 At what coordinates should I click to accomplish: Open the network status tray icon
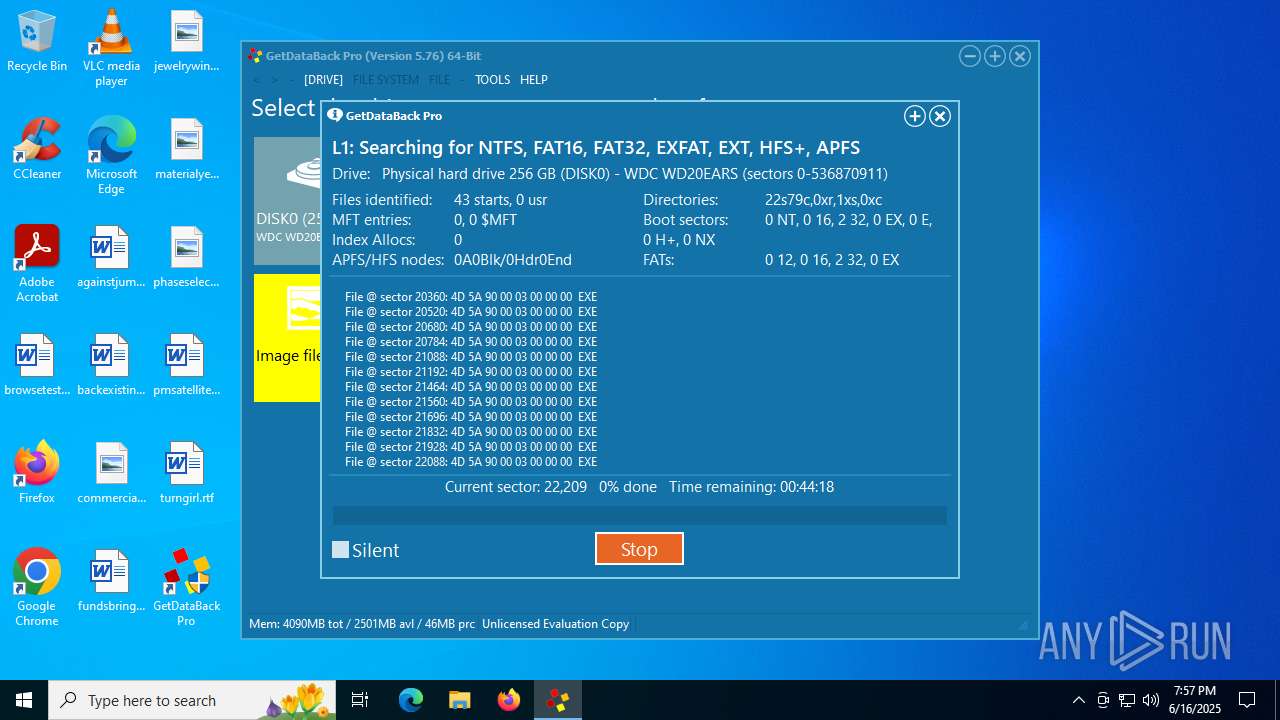click(1127, 700)
